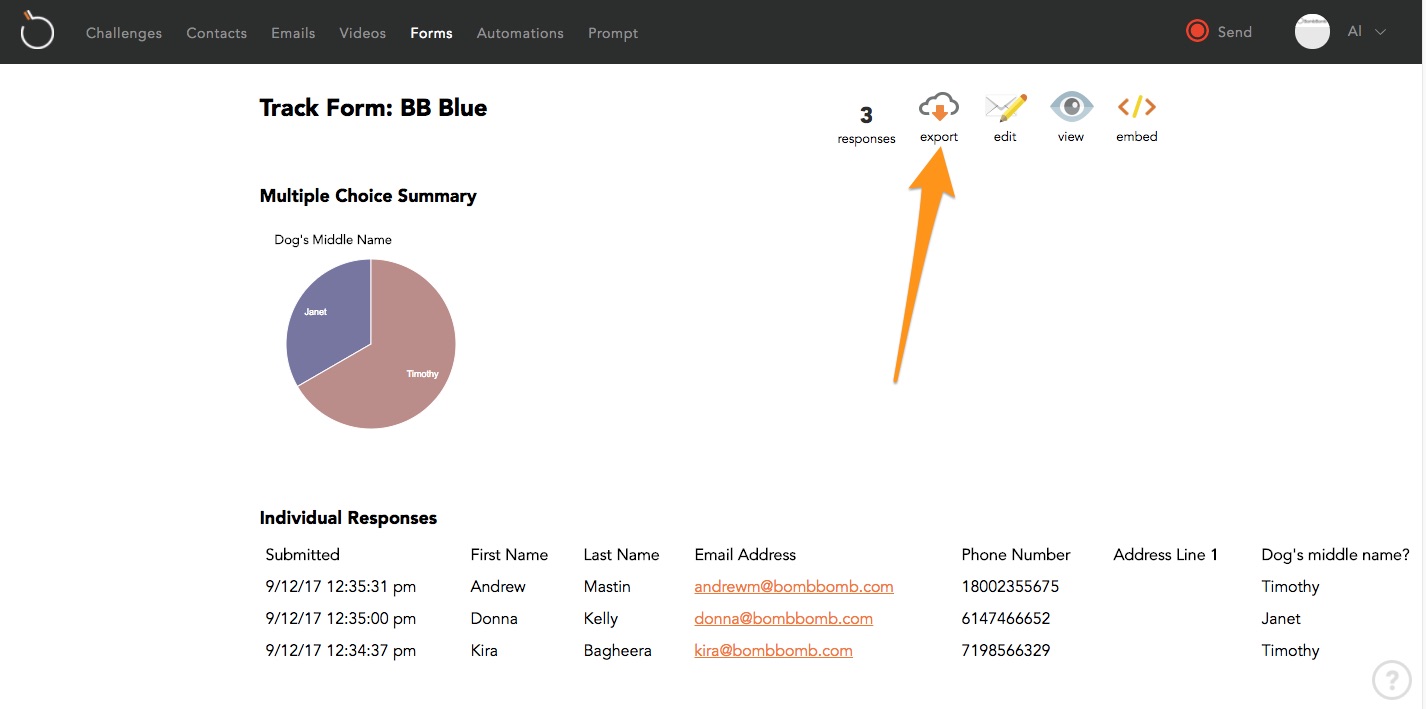Click the 9/12/17 12:35:31 pm timestamp

pos(341,587)
